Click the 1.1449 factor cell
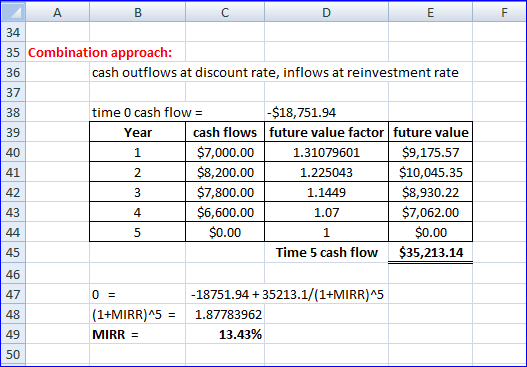 point(326,192)
